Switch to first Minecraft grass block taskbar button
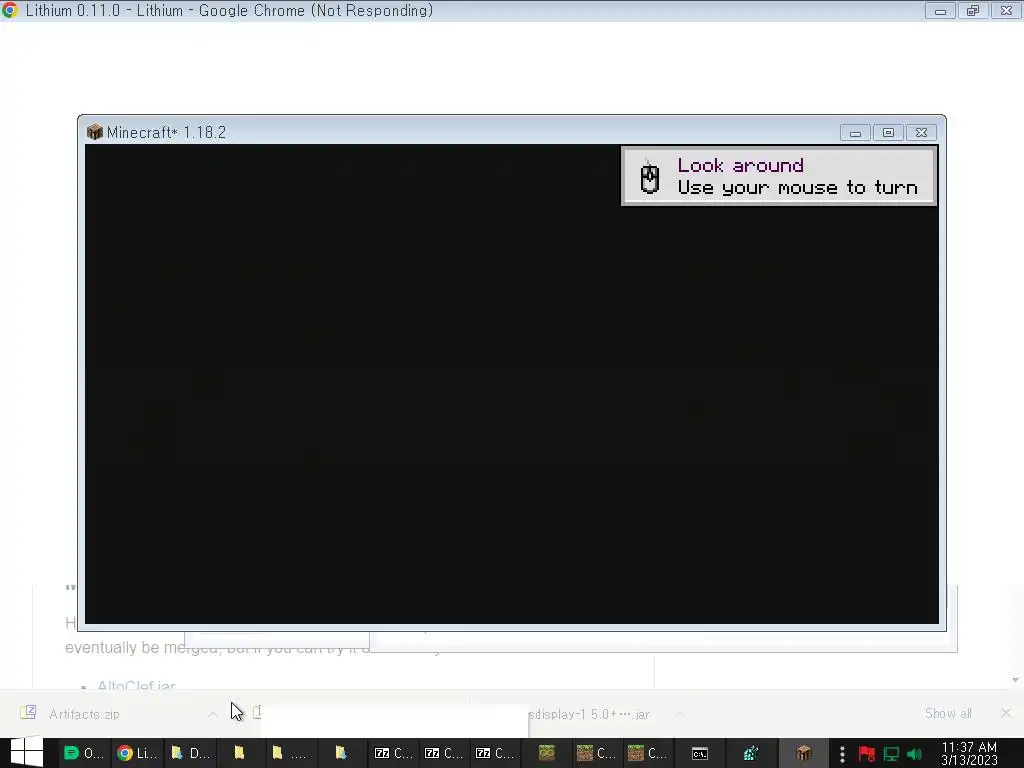 596,753
